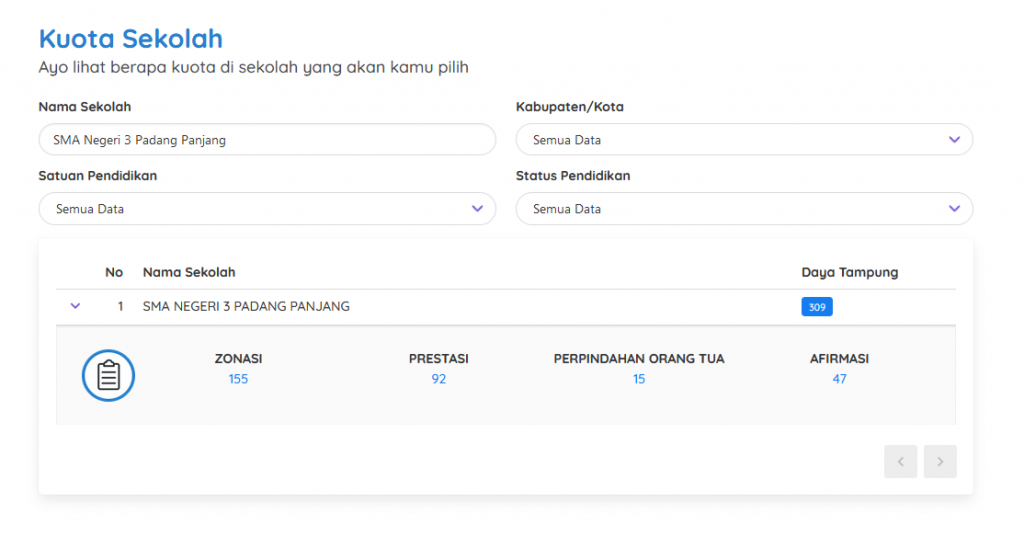Click the No column header
The height and width of the screenshot is (536, 1024).
(114, 272)
